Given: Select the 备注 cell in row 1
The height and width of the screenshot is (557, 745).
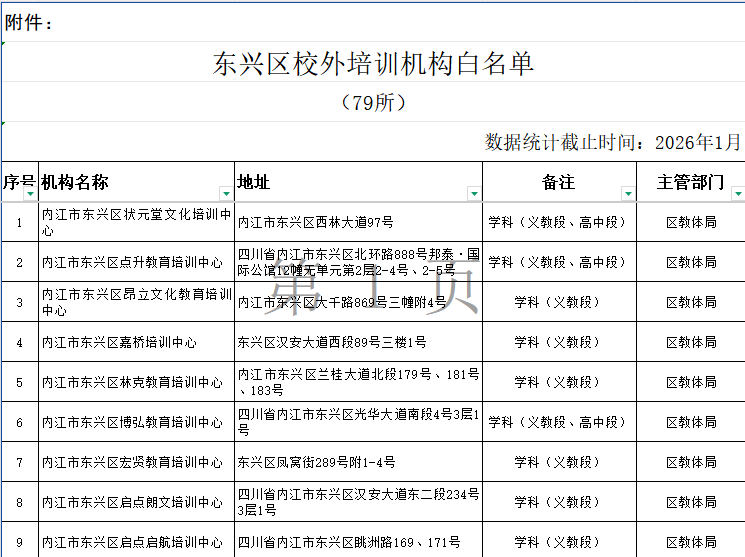Looking at the screenshot, I should coord(559,222).
